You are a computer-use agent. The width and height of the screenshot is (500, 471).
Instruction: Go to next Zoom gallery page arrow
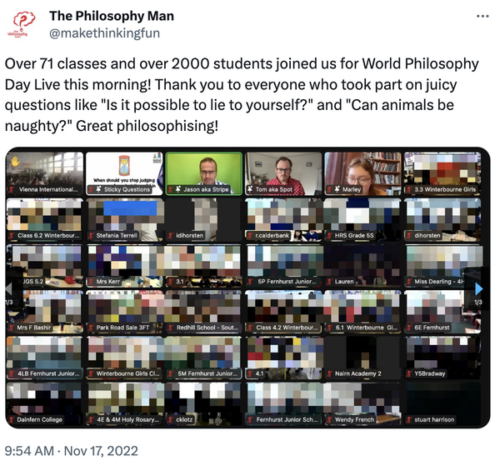click(478, 289)
